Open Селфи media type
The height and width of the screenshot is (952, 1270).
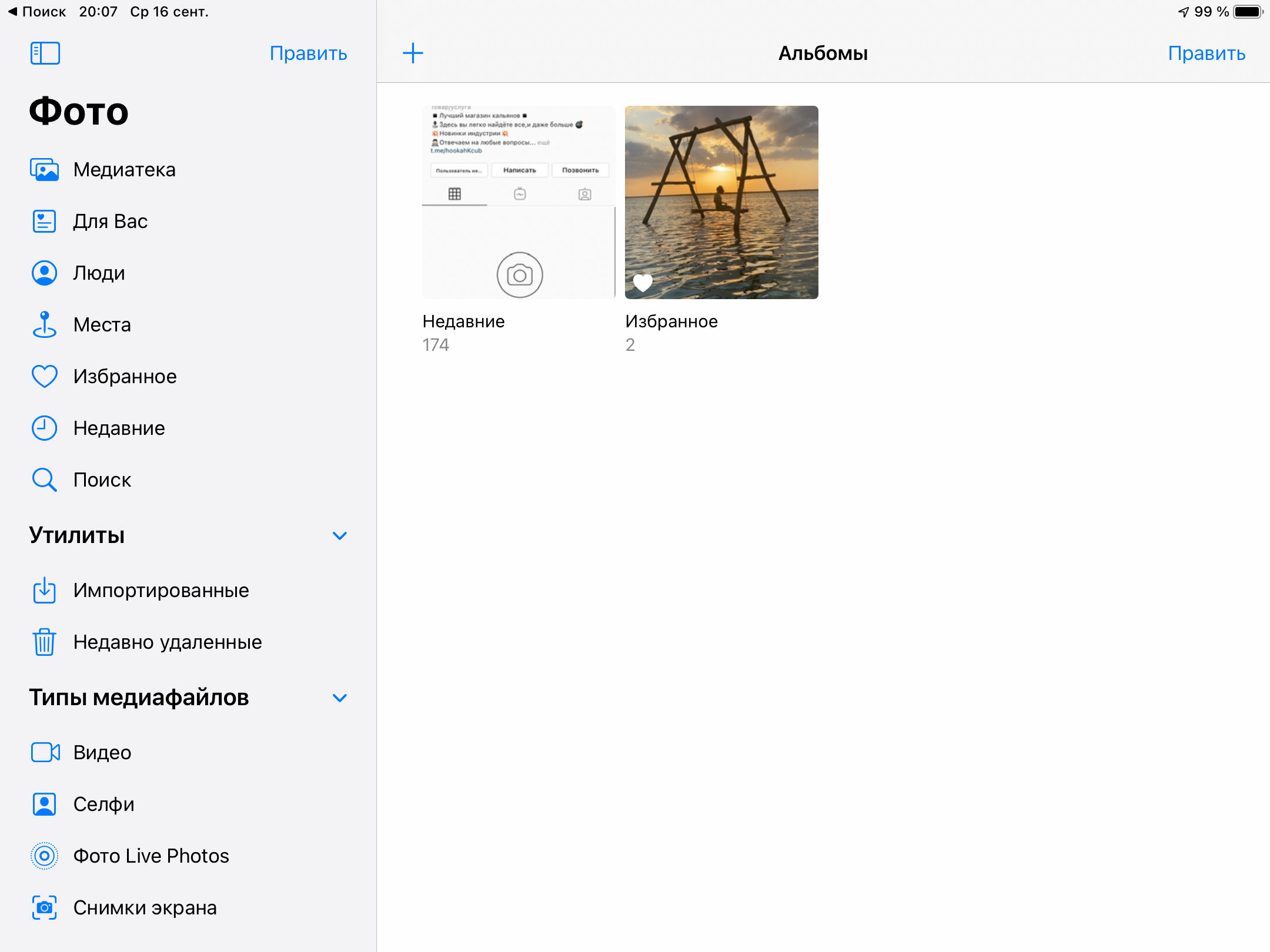click(188, 804)
